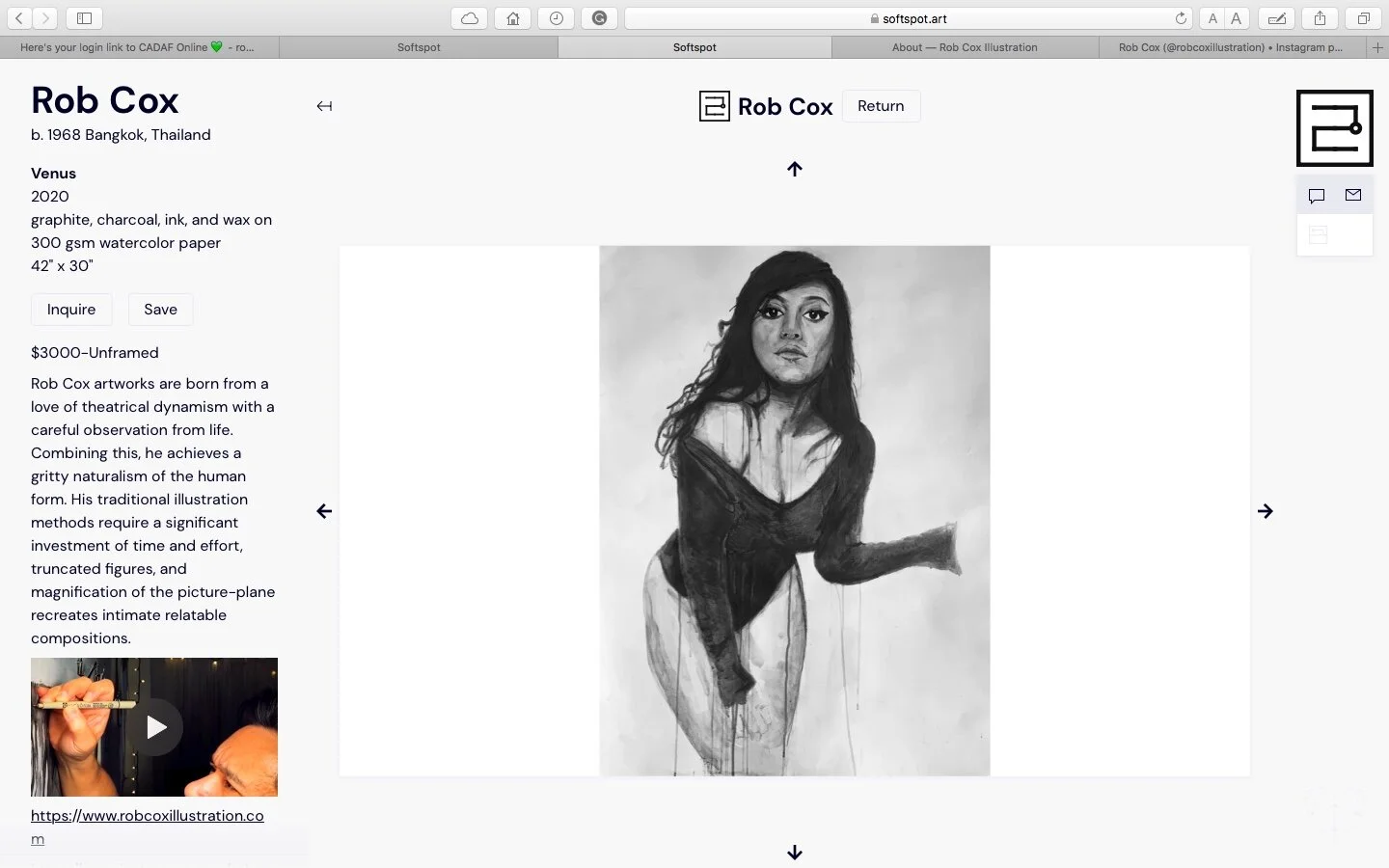Switch to the first Softspot tab
This screenshot has height=868, width=1389.
click(419, 47)
